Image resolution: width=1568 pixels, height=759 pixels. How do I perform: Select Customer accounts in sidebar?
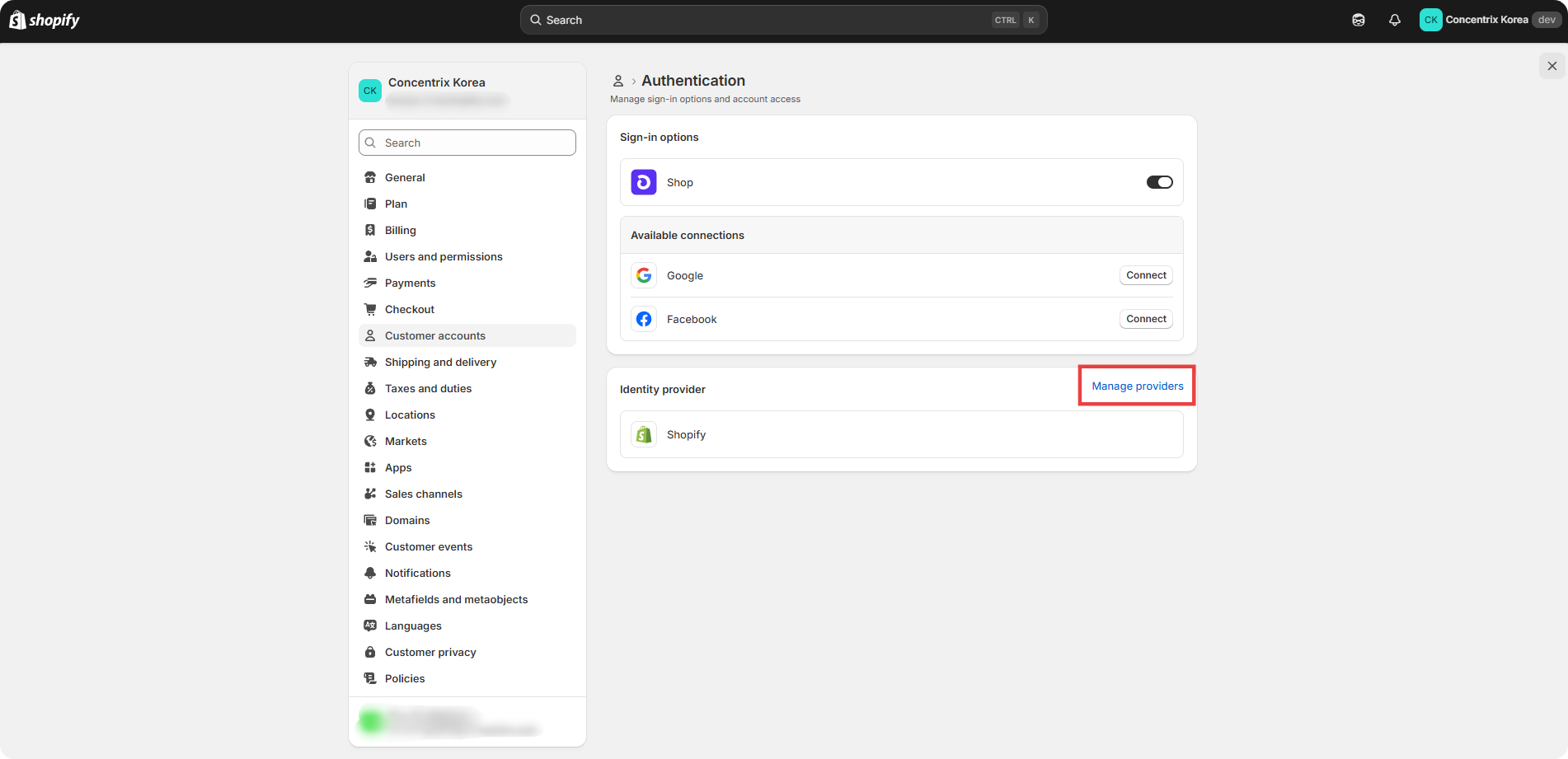coord(467,335)
